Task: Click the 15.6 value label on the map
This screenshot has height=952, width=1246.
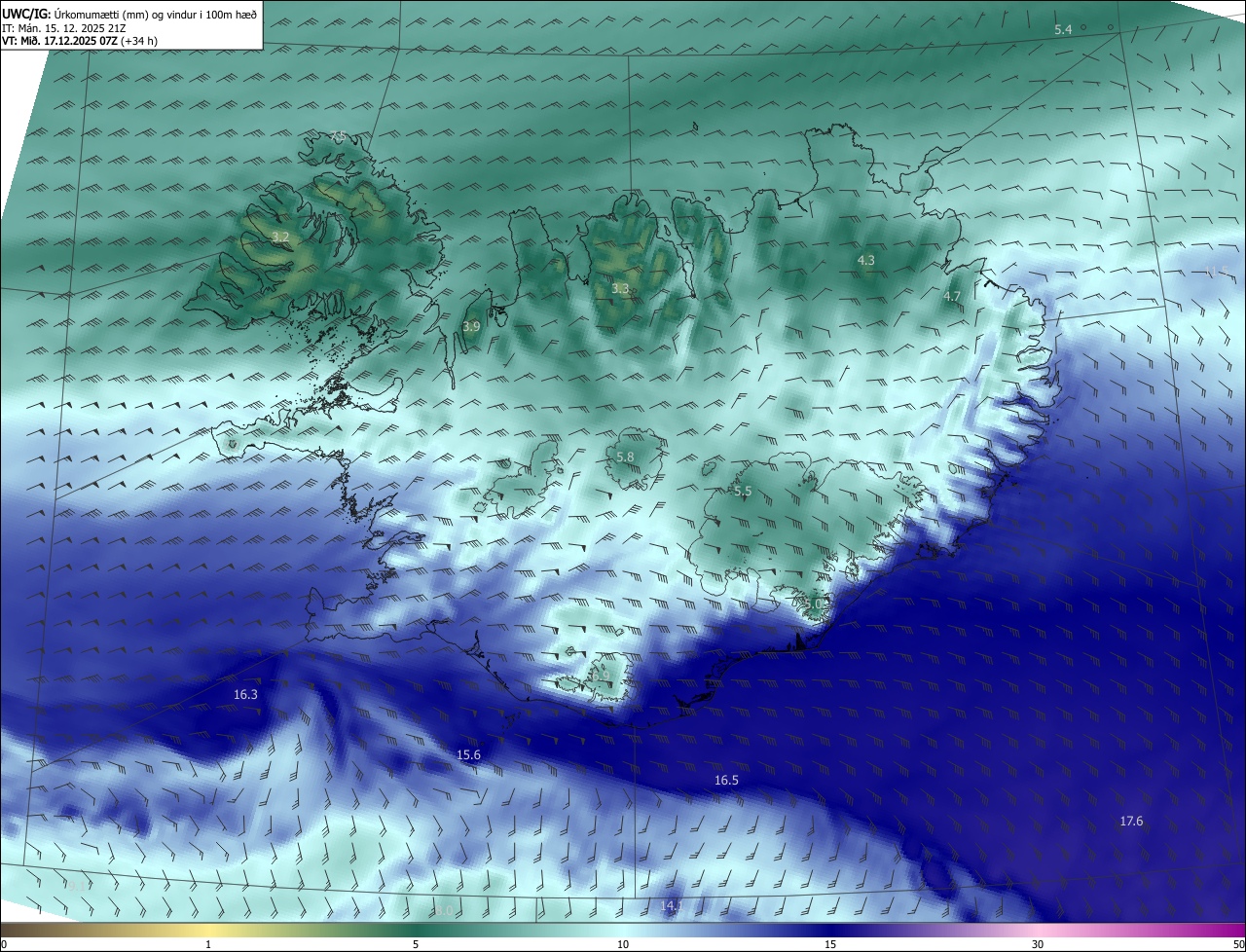Action: pyautogui.click(x=469, y=754)
